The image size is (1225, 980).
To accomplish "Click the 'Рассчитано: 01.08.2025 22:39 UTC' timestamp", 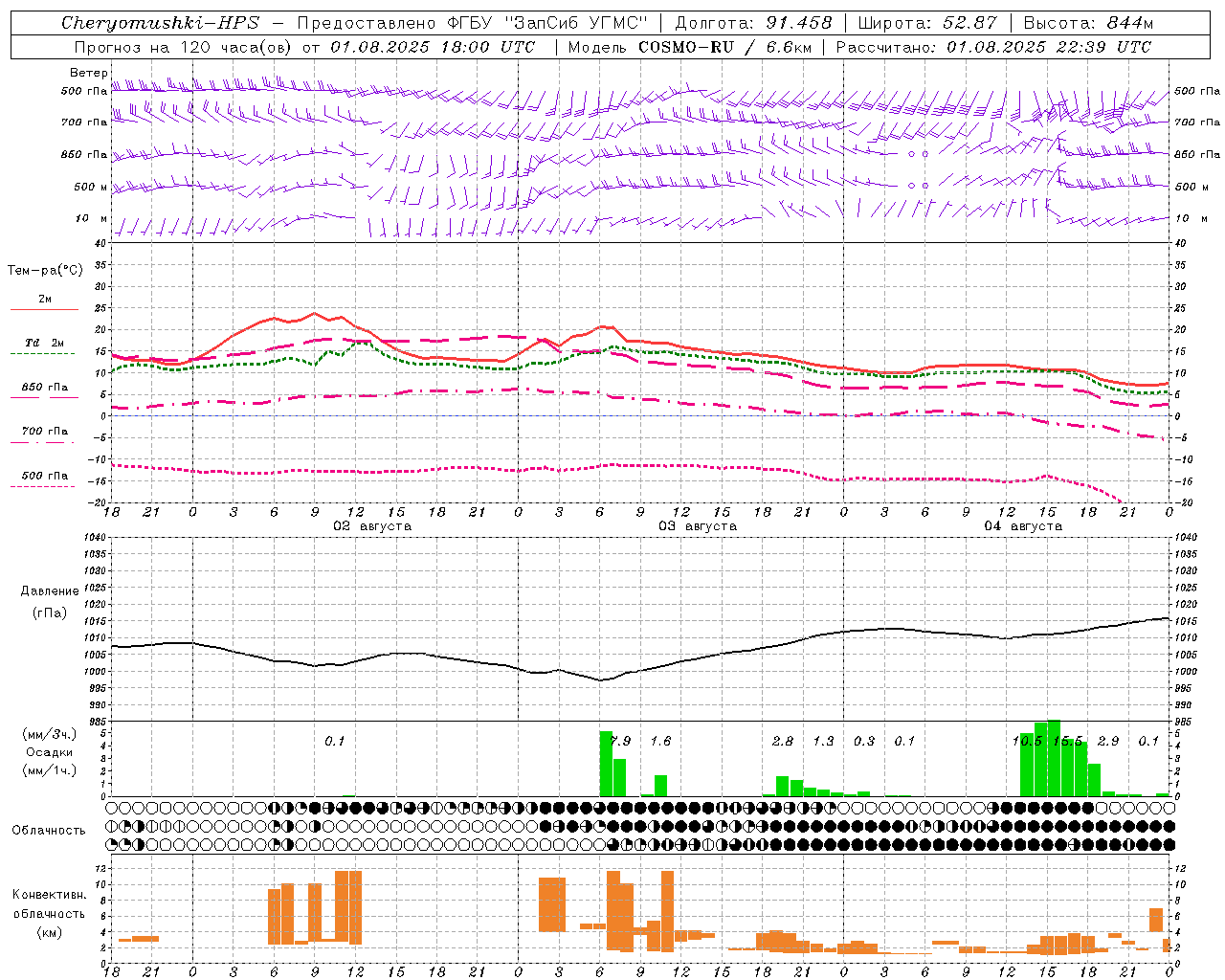I will [993, 47].
